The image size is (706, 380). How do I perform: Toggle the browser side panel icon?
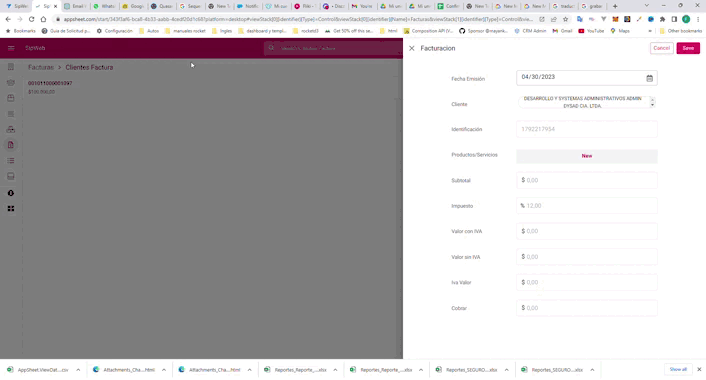pos(674,19)
